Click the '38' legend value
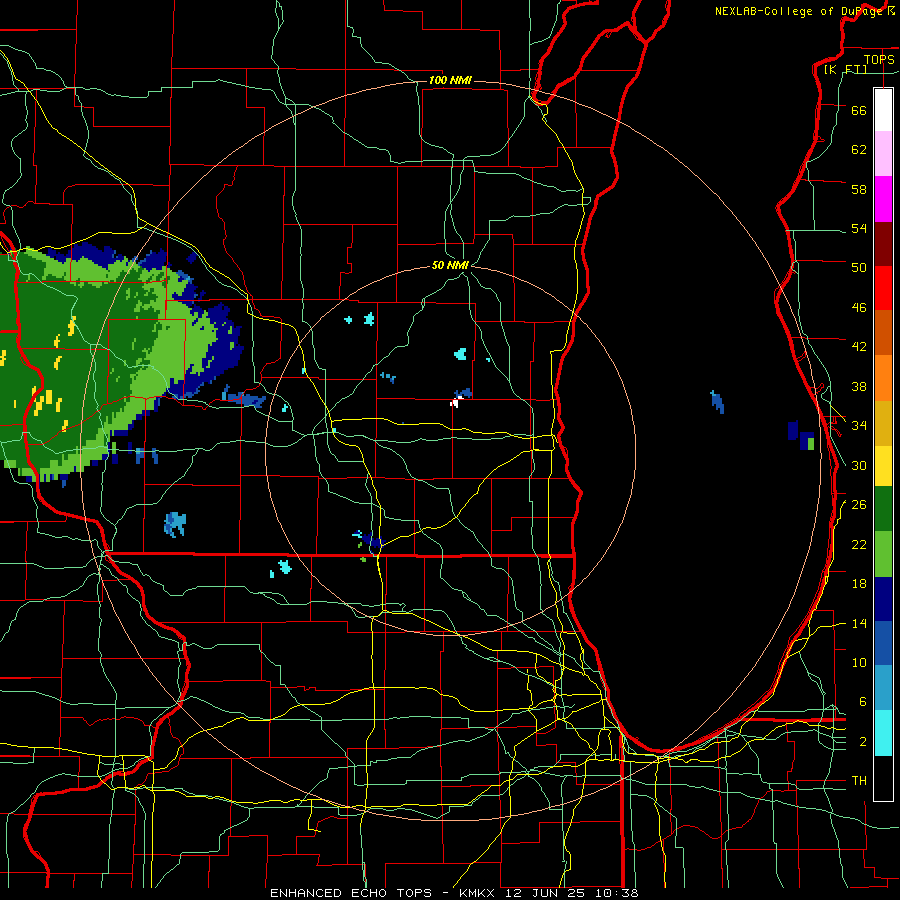The image size is (900, 900). tap(859, 387)
